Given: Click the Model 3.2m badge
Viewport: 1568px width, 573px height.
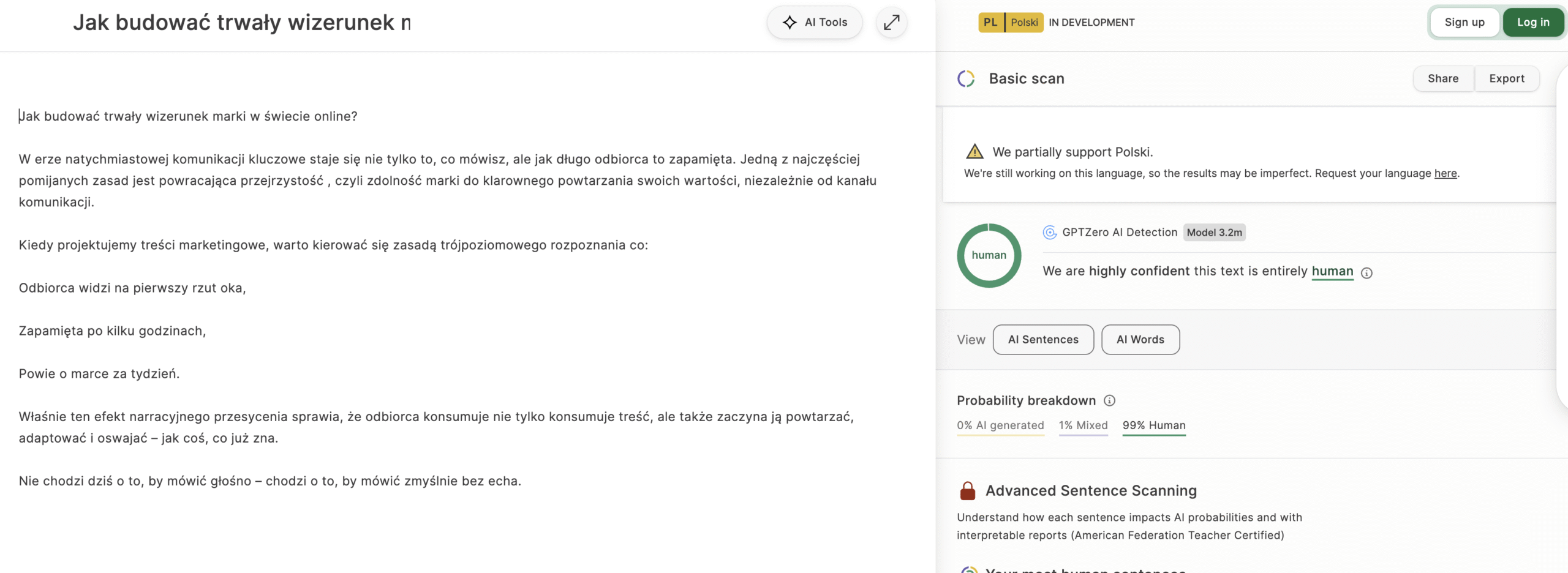Looking at the screenshot, I should pyautogui.click(x=1214, y=233).
